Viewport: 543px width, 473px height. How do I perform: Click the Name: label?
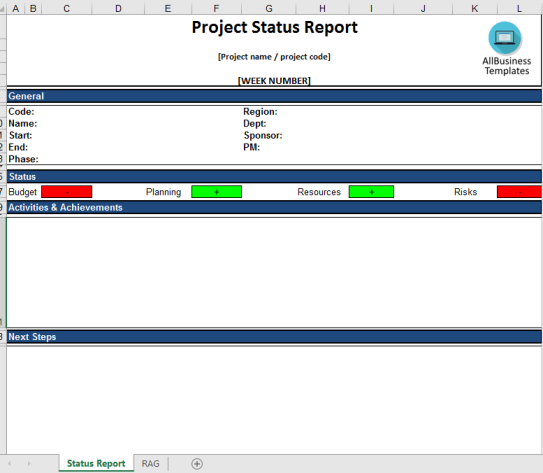click(x=23, y=124)
